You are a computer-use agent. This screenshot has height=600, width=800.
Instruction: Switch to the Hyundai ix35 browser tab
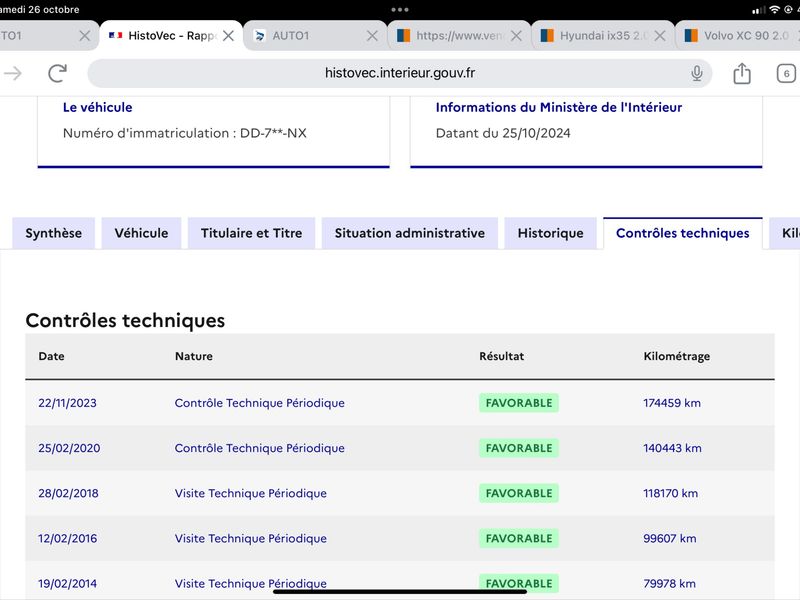602,36
